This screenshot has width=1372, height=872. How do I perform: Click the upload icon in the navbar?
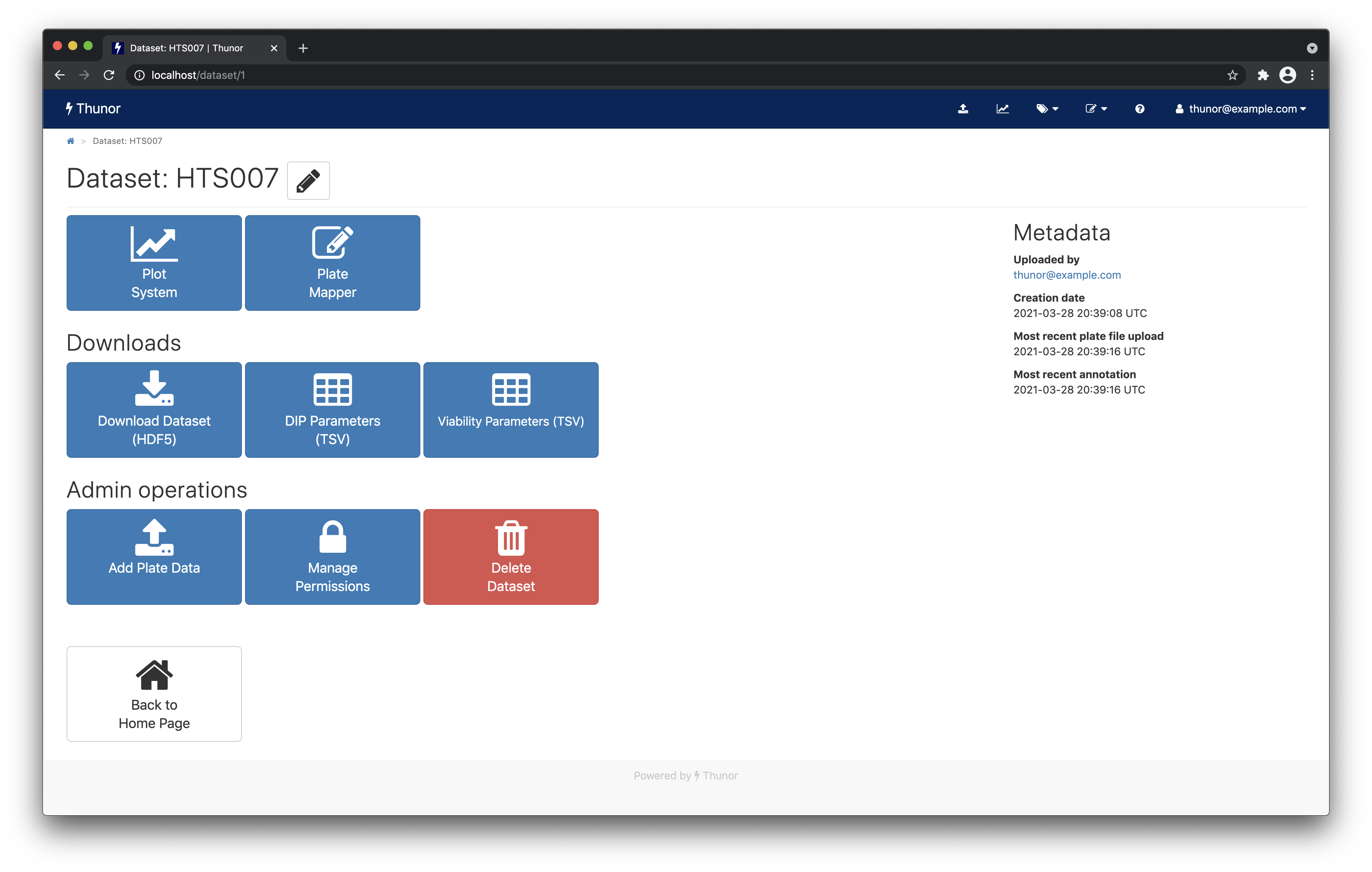[x=964, y=108]
